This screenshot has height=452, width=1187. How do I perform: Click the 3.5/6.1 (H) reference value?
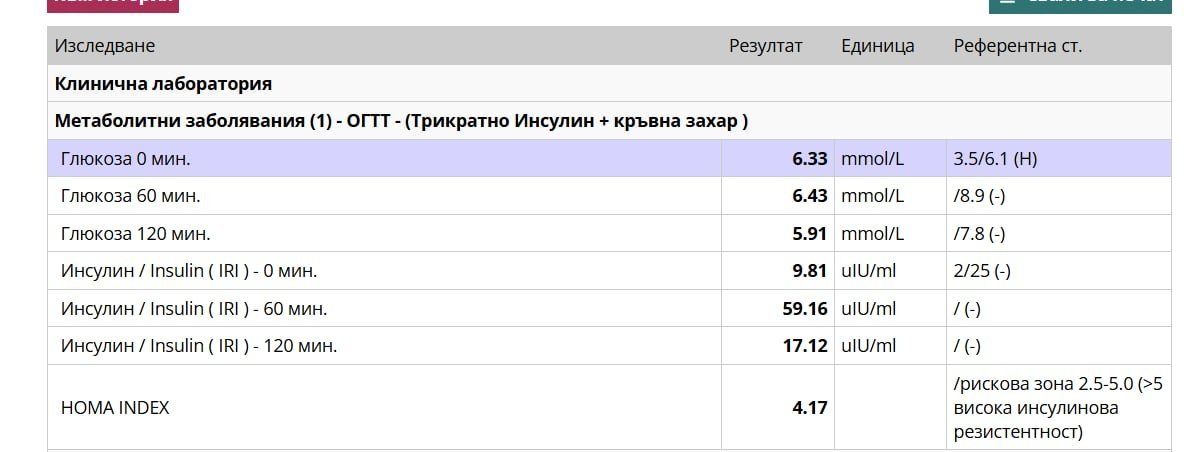[995, 159]
